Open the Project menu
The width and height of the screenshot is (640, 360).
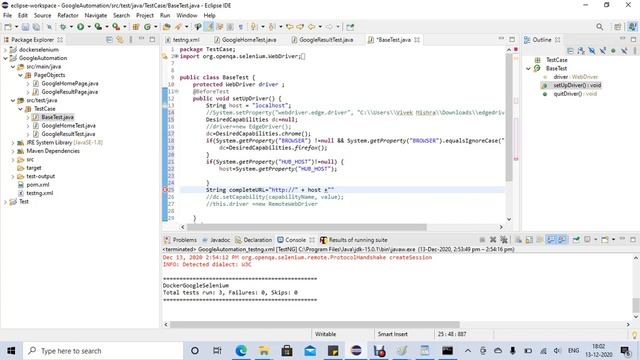(x=144, y=15)
